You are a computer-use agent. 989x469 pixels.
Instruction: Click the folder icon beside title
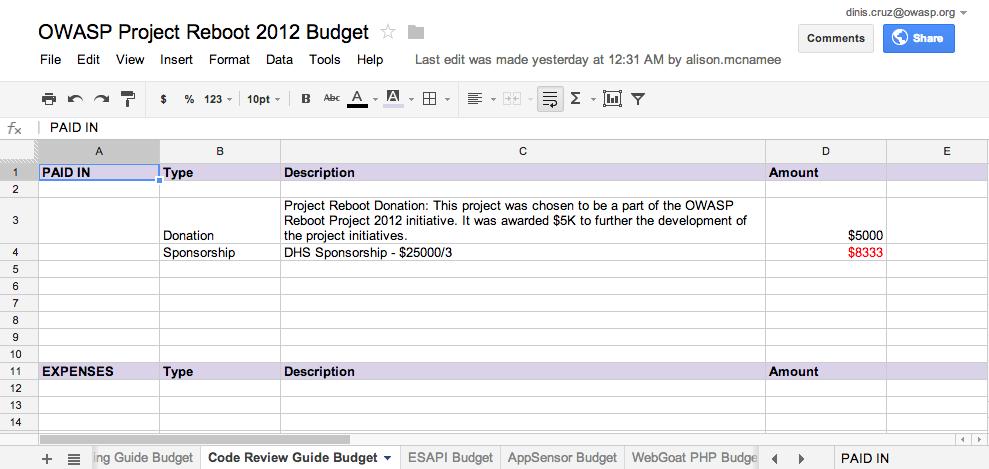416,32
